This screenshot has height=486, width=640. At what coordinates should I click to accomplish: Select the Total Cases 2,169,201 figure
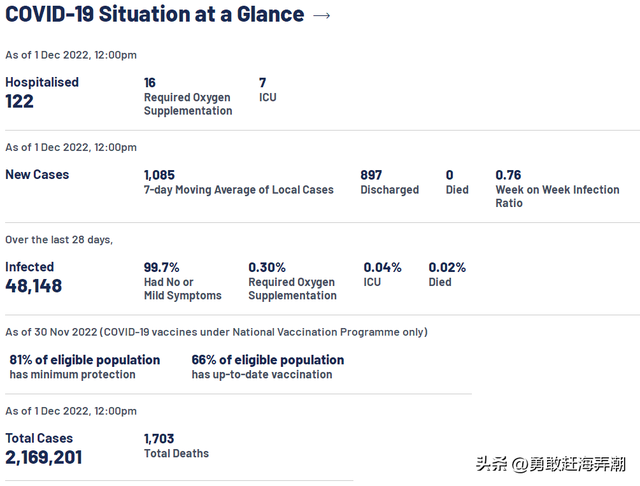[43, 449]
